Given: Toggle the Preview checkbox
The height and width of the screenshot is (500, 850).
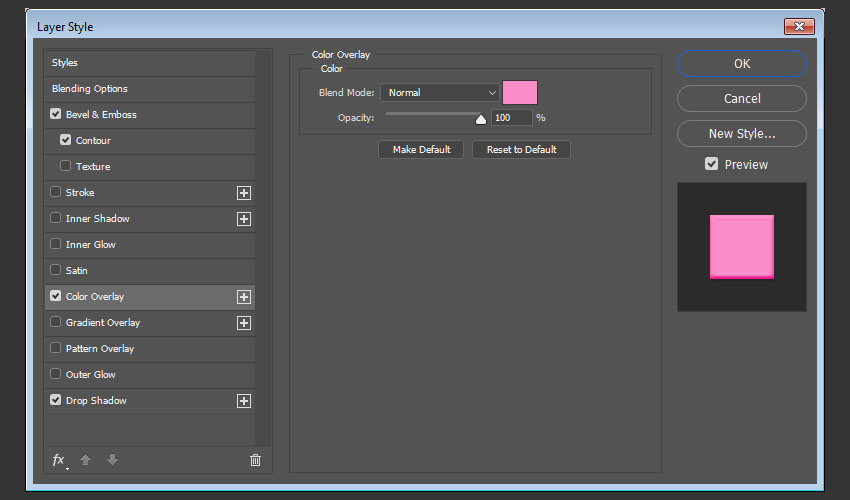Looking at the screenshot, I should (712, 164).
